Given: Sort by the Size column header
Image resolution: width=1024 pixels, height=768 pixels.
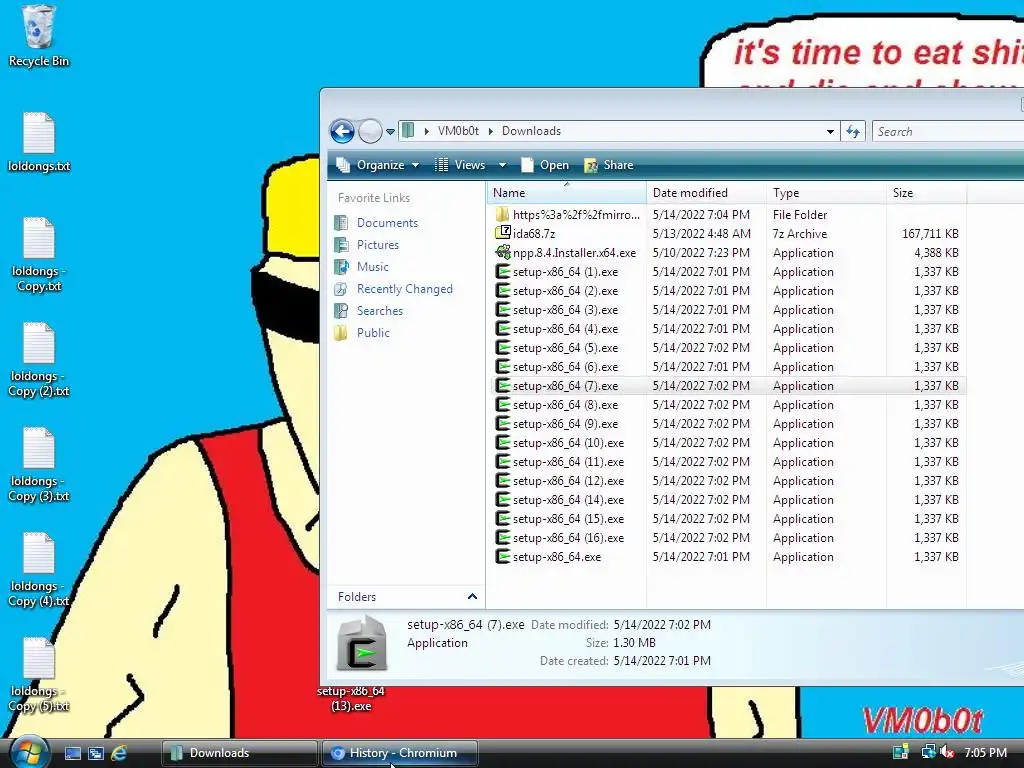Looking at the screenshot, I should (x=926, y=193).
